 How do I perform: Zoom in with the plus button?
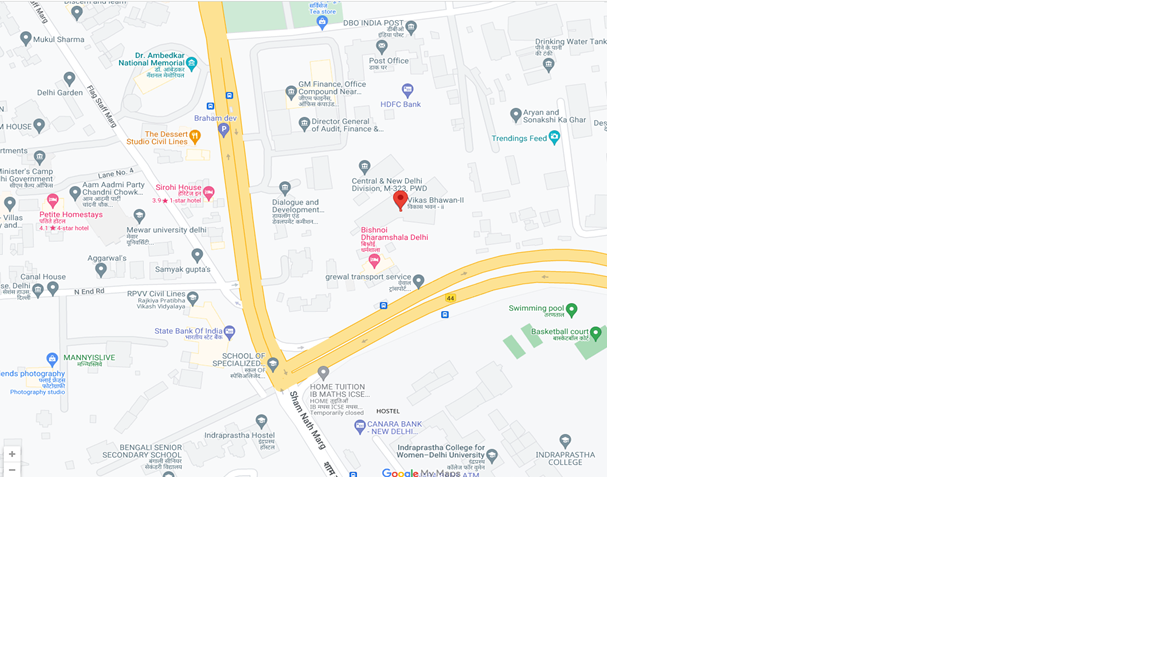(x=12, y=454)
